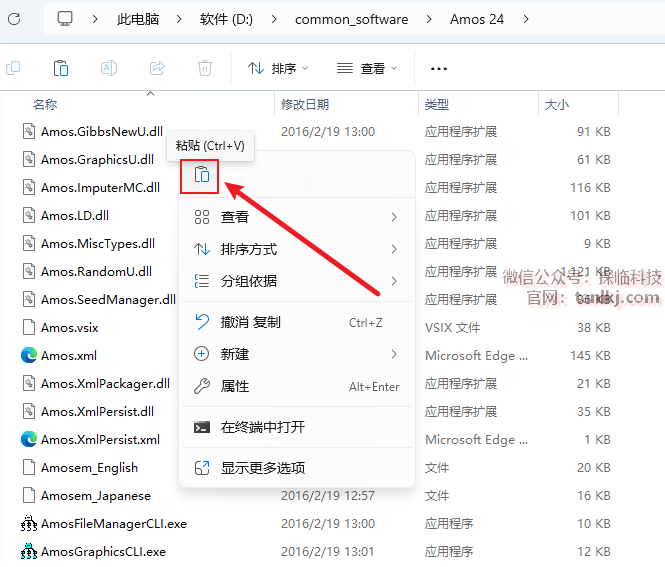
Task: Click the Amos.GibbsNewU.dll file icon
Action: coord(29,131)
